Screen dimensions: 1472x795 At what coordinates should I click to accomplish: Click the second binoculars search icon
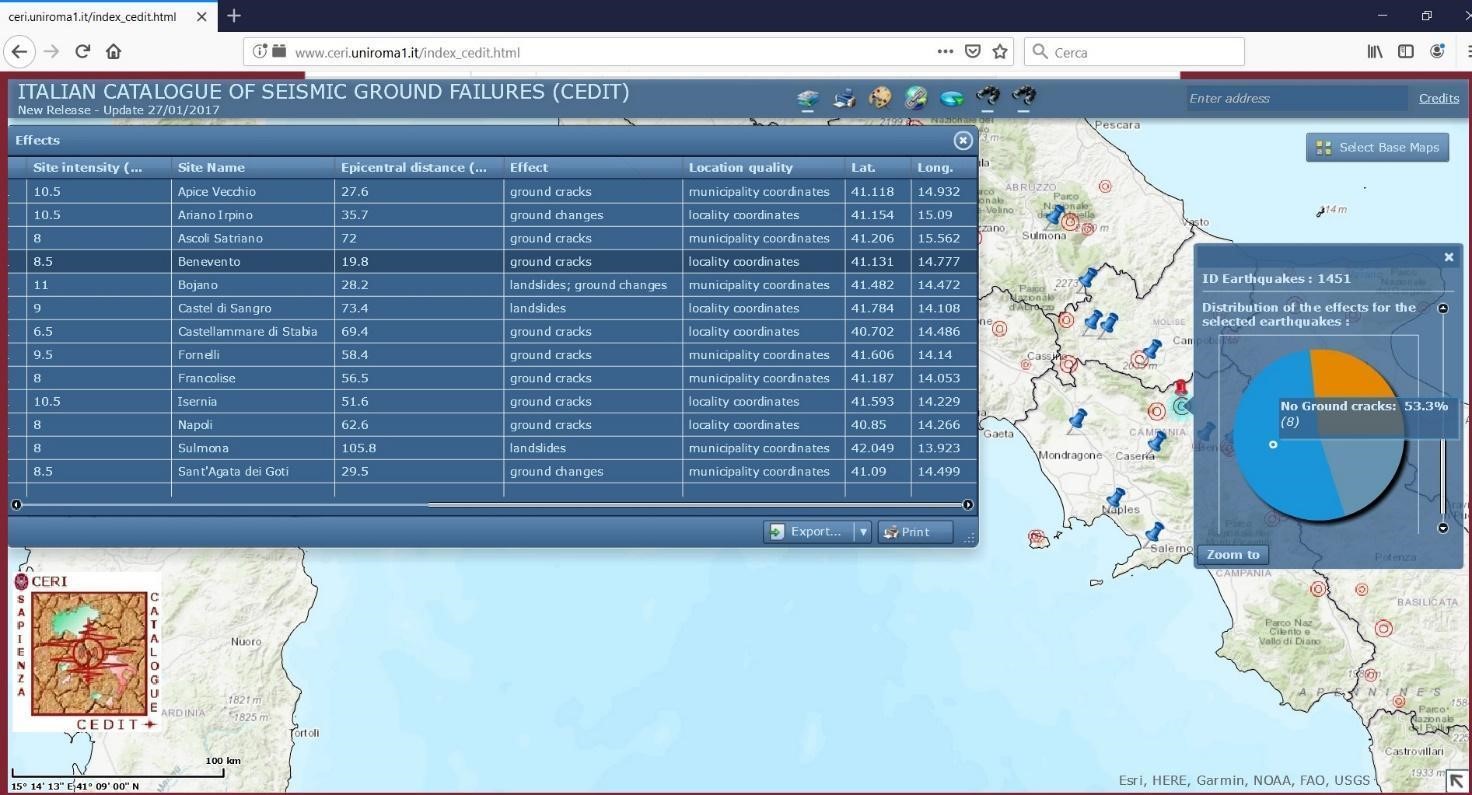[1024, 97]
